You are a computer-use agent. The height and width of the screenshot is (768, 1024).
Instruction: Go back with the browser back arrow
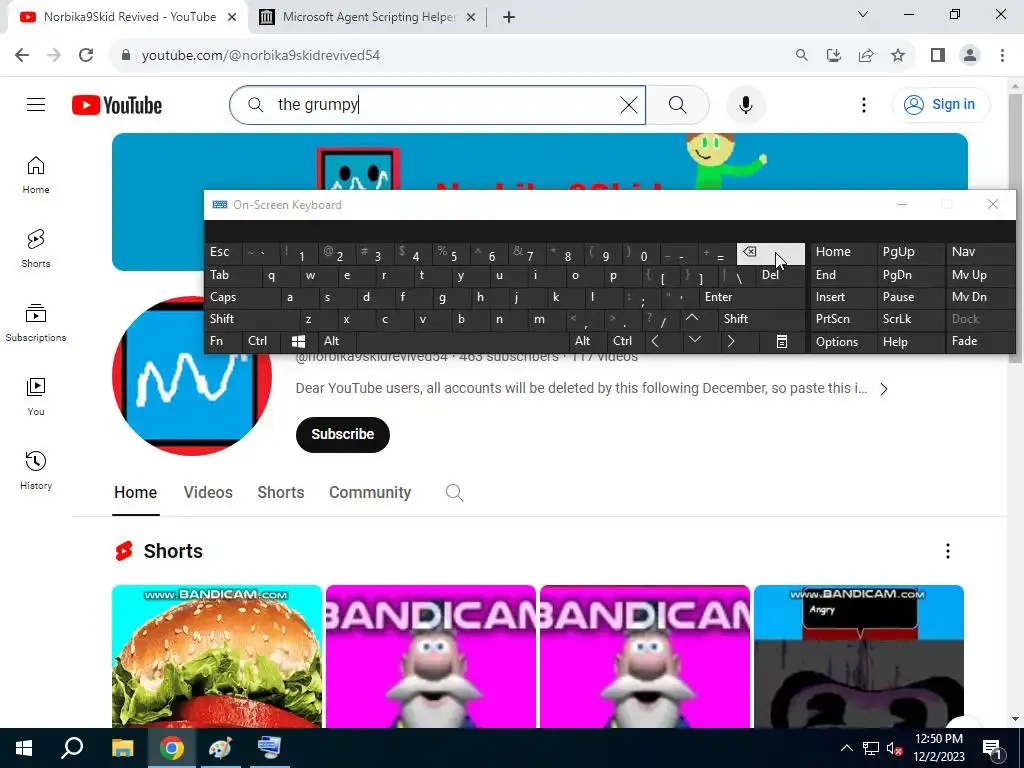(22, 55)
